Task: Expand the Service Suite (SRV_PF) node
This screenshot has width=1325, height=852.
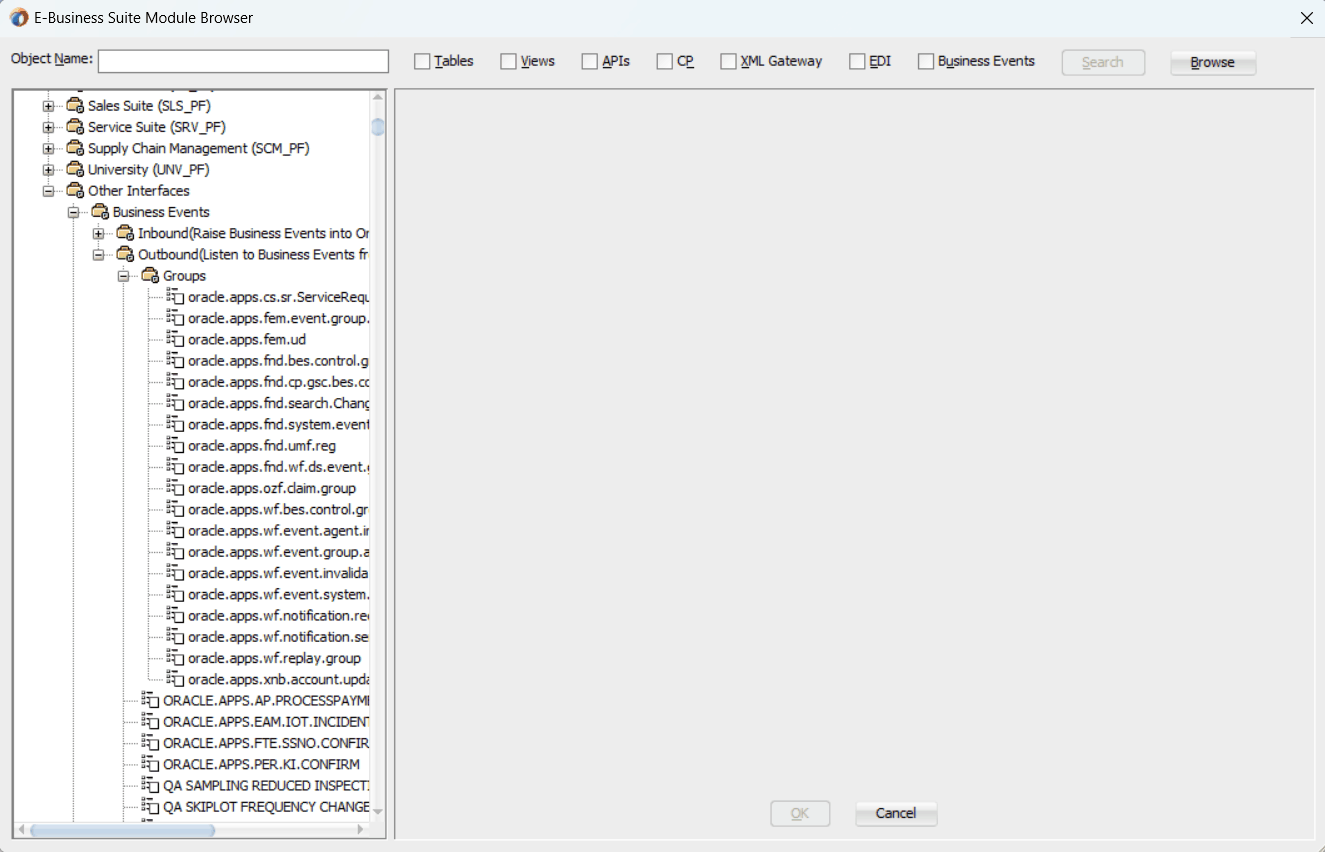Action: (x=48, y=127)
